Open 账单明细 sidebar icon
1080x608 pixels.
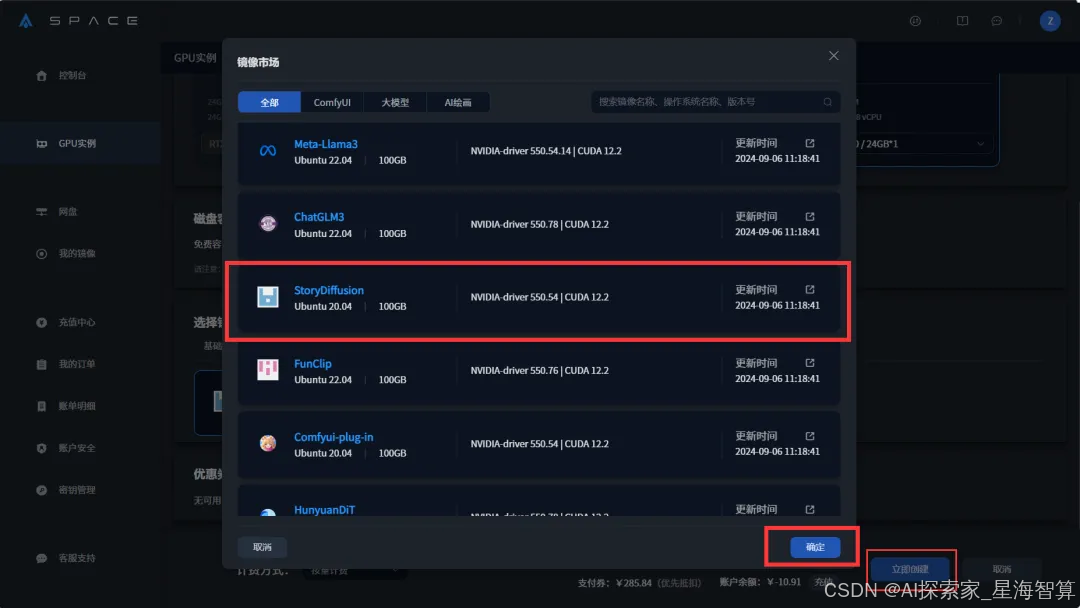(x=41, y=406)
